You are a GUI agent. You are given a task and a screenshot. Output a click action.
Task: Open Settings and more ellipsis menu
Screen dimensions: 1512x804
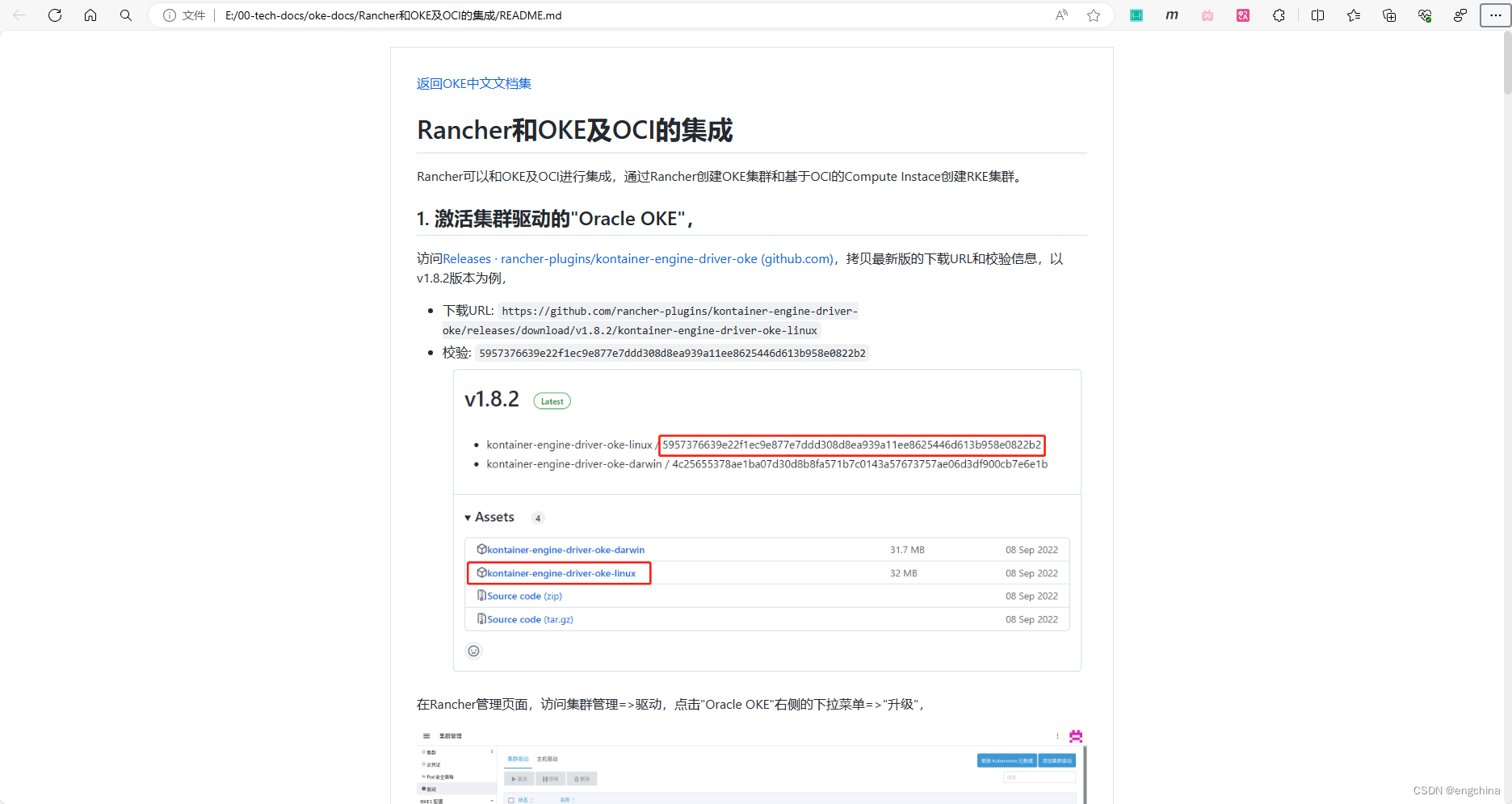point(1496,15)
